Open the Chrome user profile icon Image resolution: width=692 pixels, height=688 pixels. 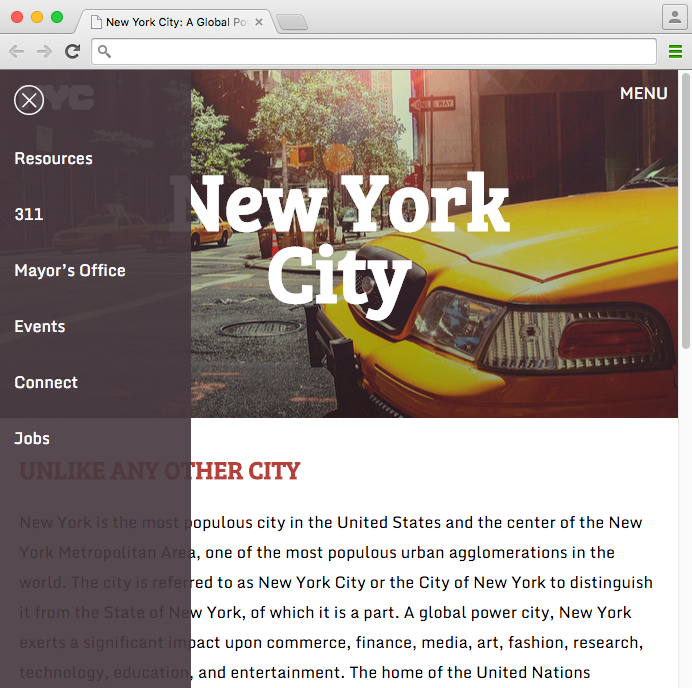[674, 17]
